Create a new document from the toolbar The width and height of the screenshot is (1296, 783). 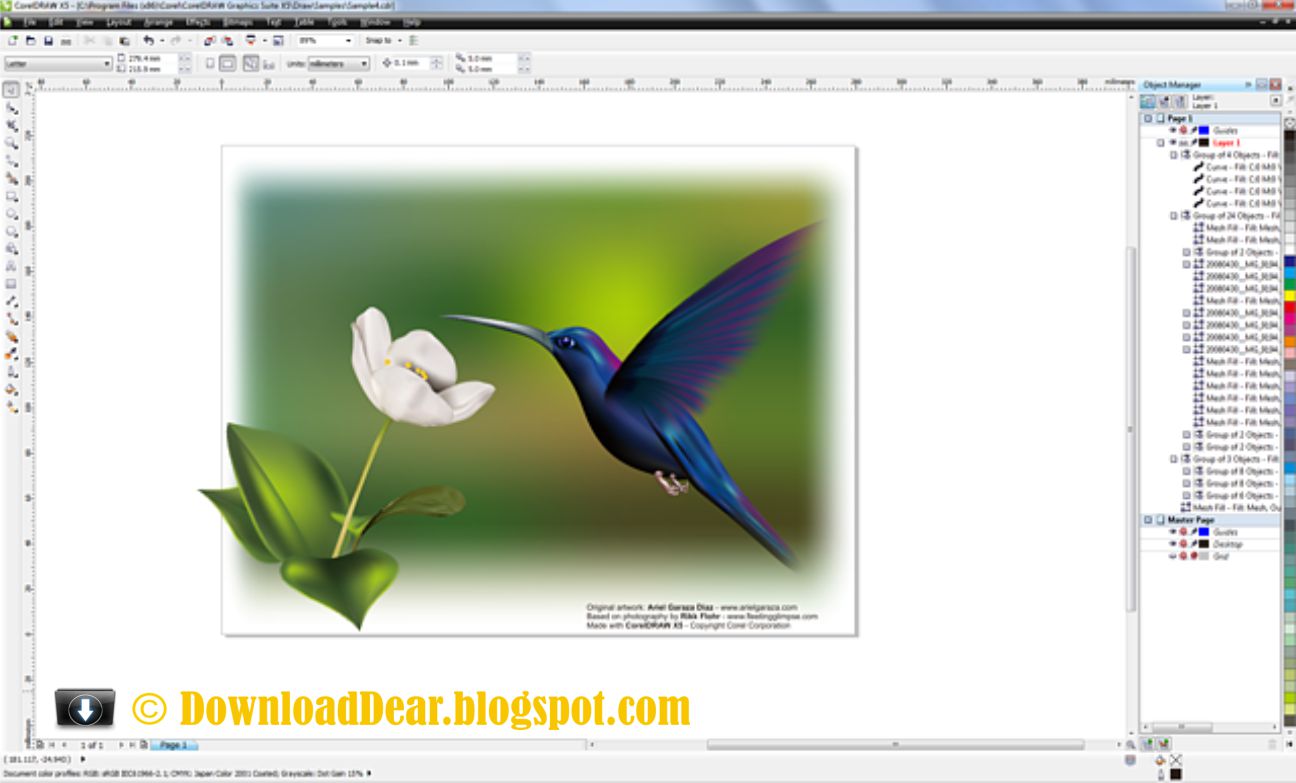(x=13, y=41)
